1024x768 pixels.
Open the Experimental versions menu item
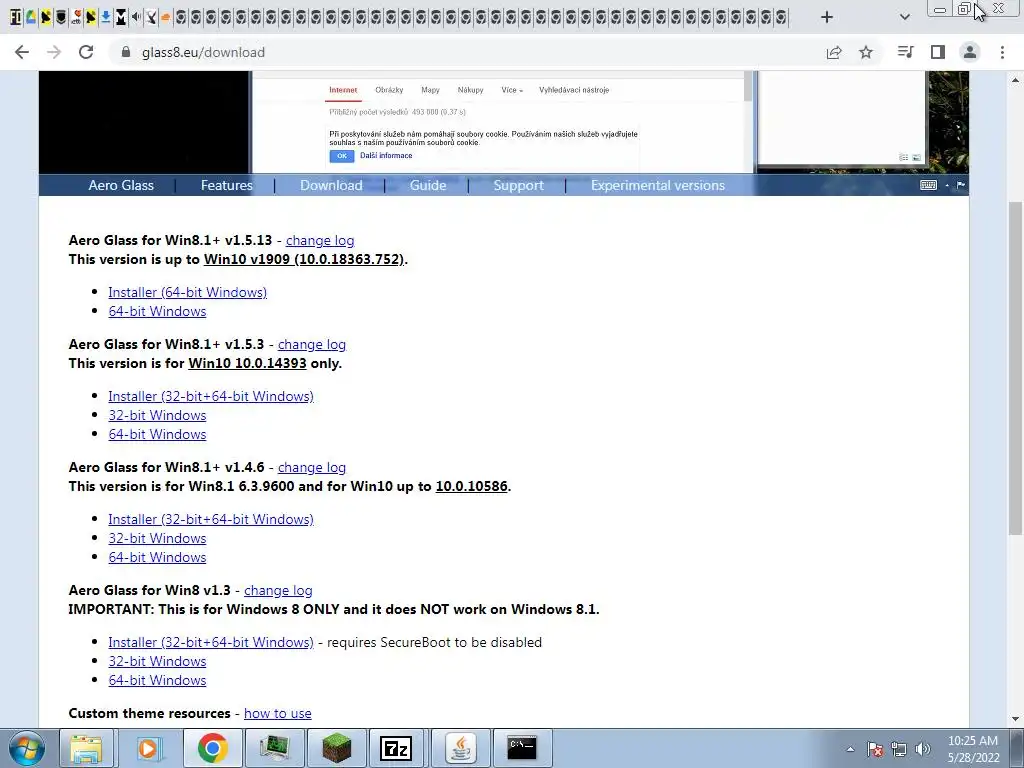pyautogui.click(x=658, y=185)
